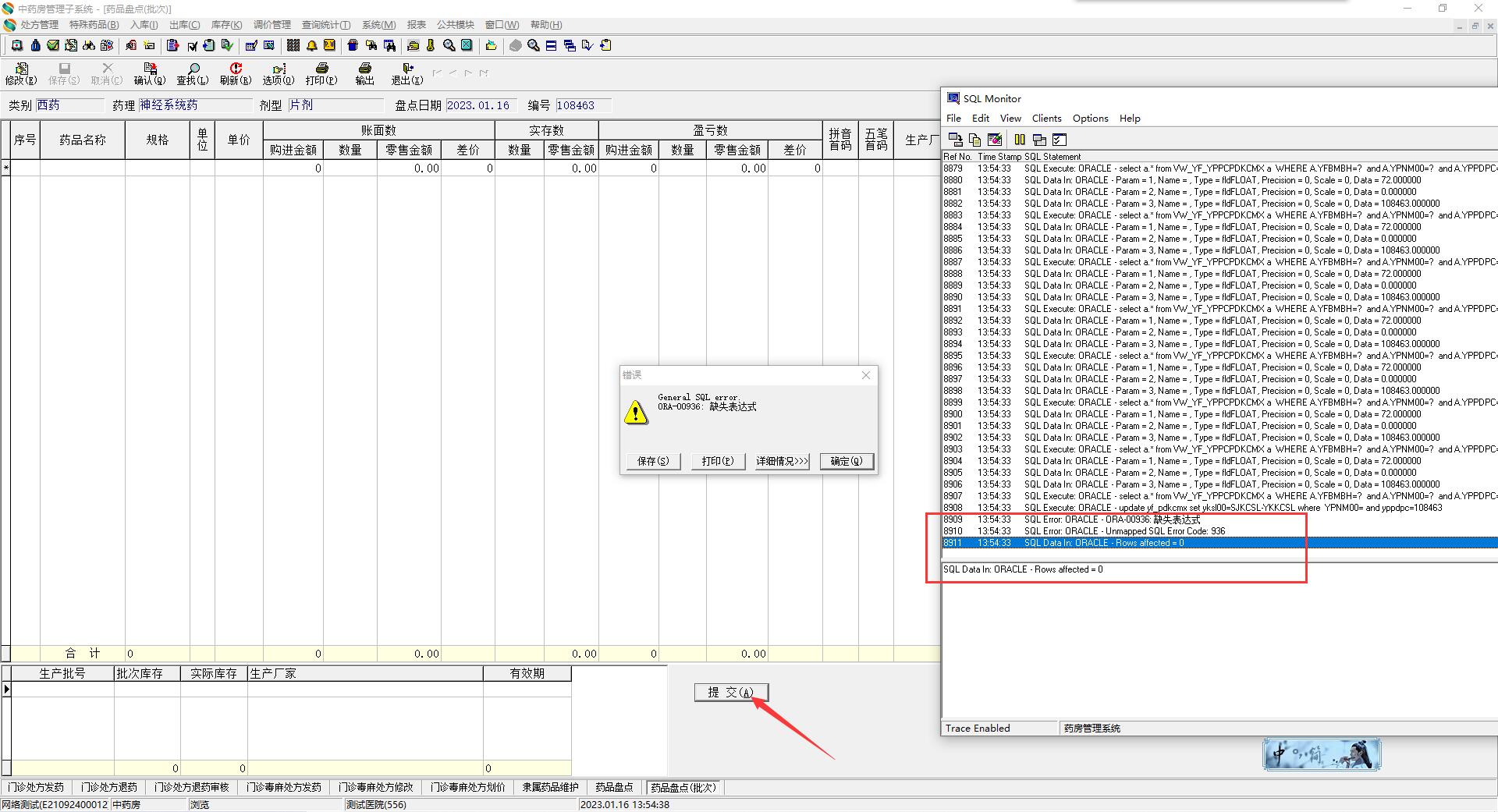The image size is (1498, 812).
Task: Click the 类别 field showing 西药
Action: (69, 105)
